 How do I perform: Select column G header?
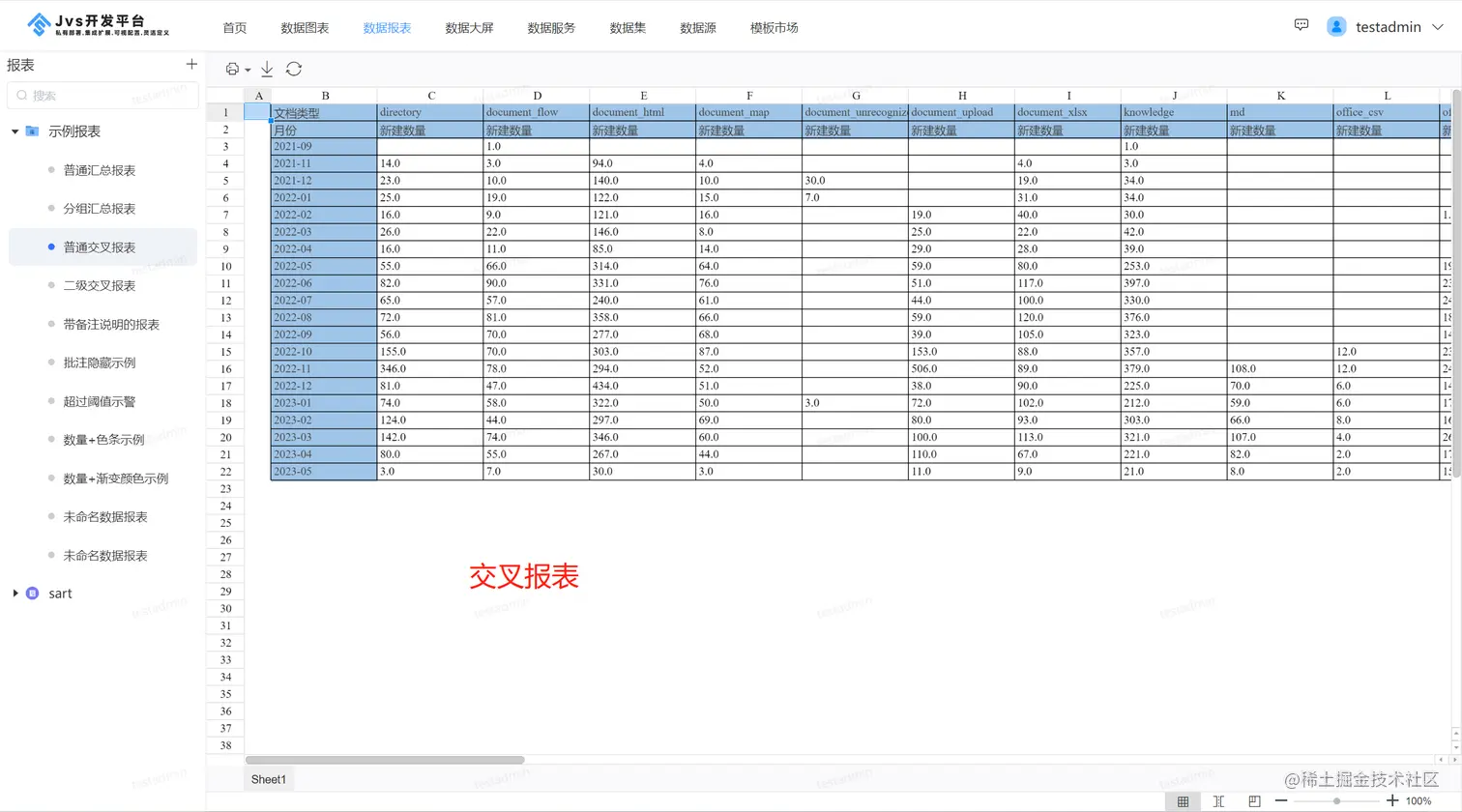click(x=856, y=96)
